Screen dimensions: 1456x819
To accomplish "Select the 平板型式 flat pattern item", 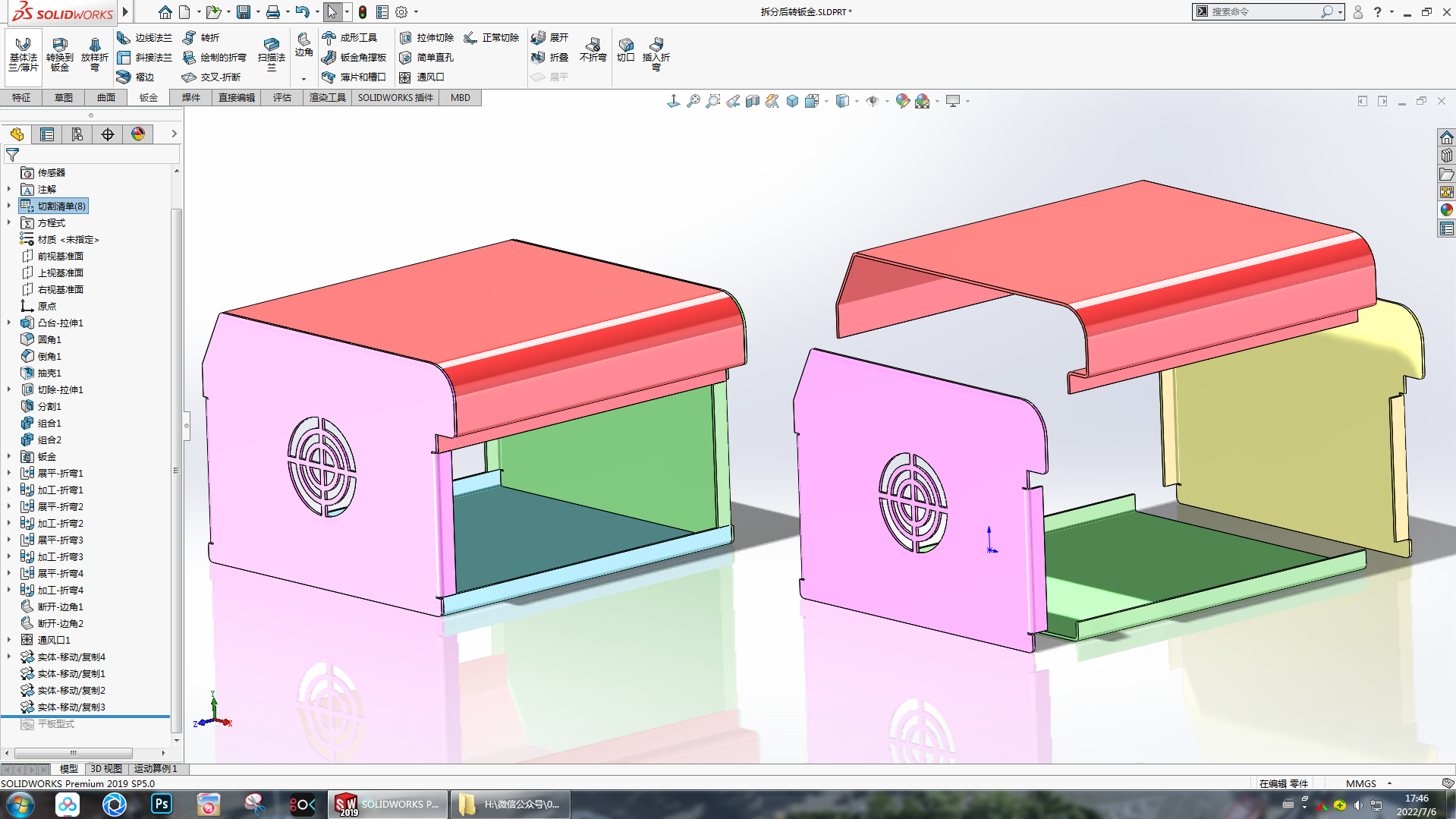I will (55, 723).
